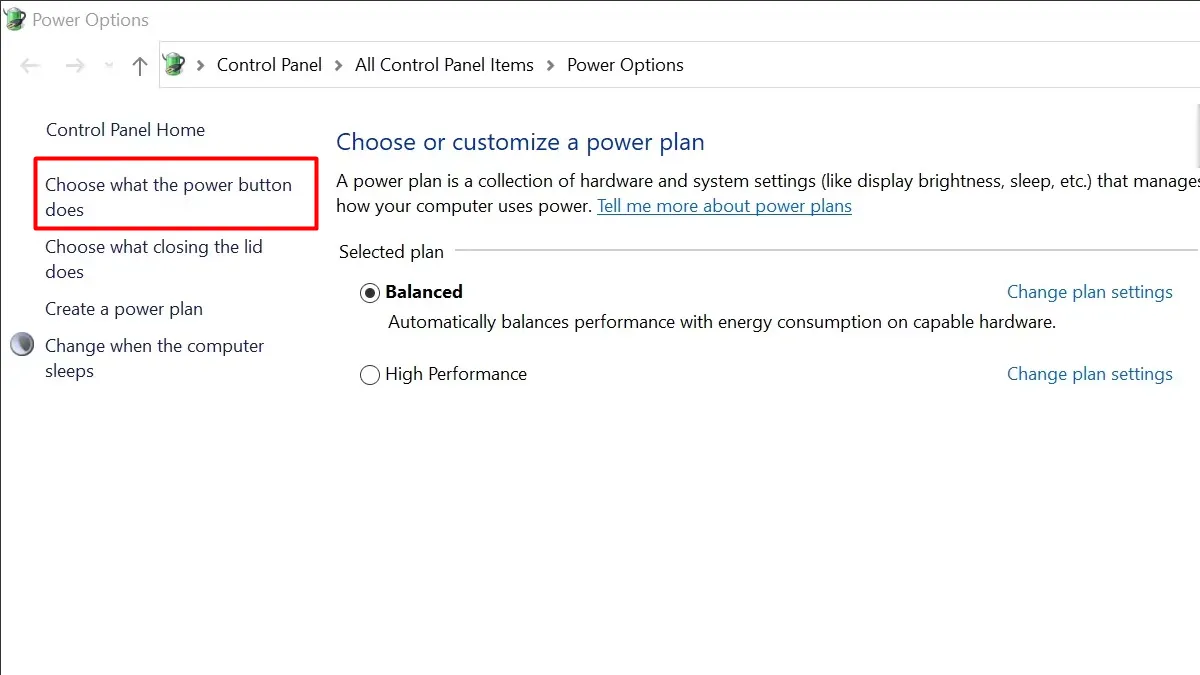The height and width of the screenshot is (675, 1200).
Task: Go to All Control Panel Items breadcrumb
Action: 444,65
